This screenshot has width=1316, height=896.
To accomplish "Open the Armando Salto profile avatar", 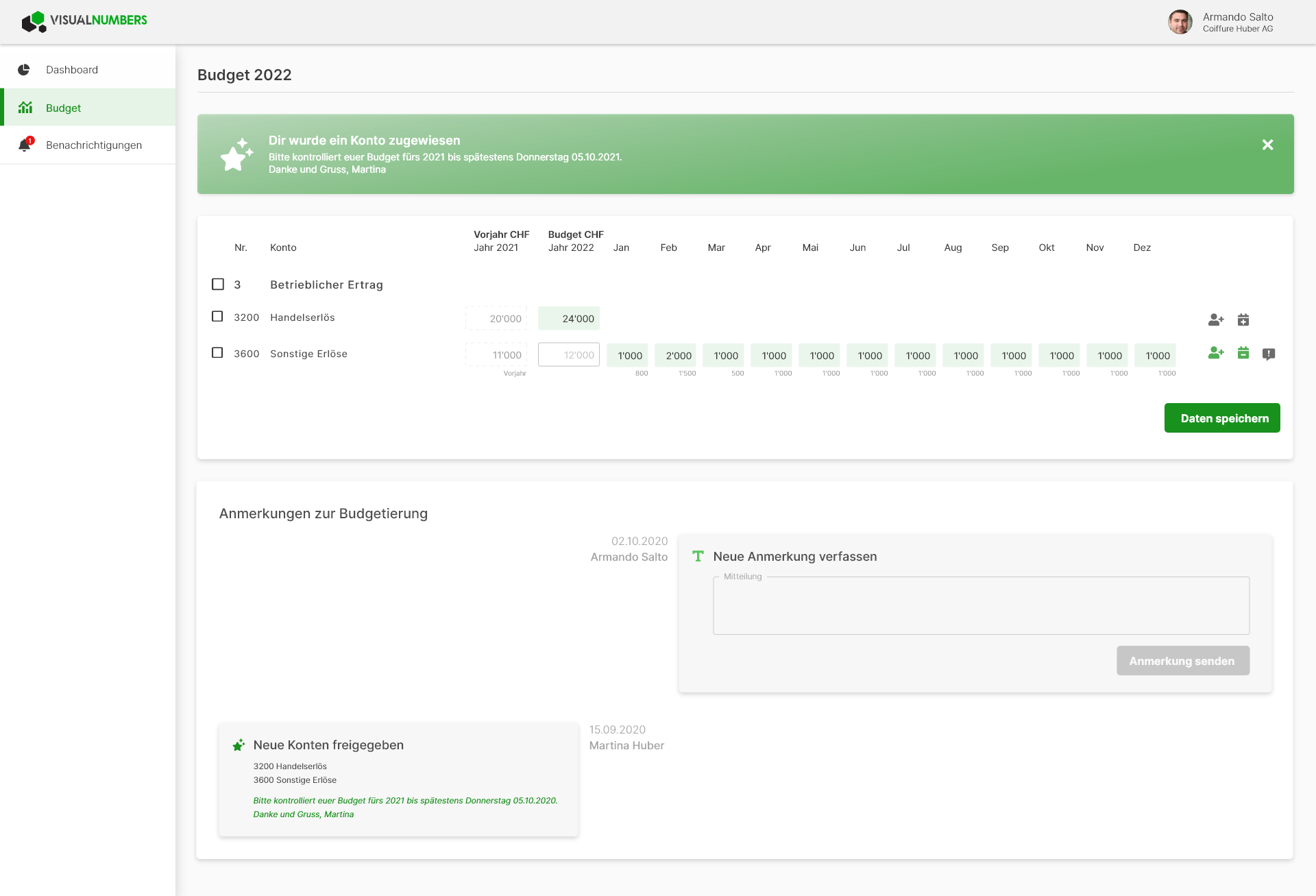I will pyautogui.click(x=1180, y=22).
